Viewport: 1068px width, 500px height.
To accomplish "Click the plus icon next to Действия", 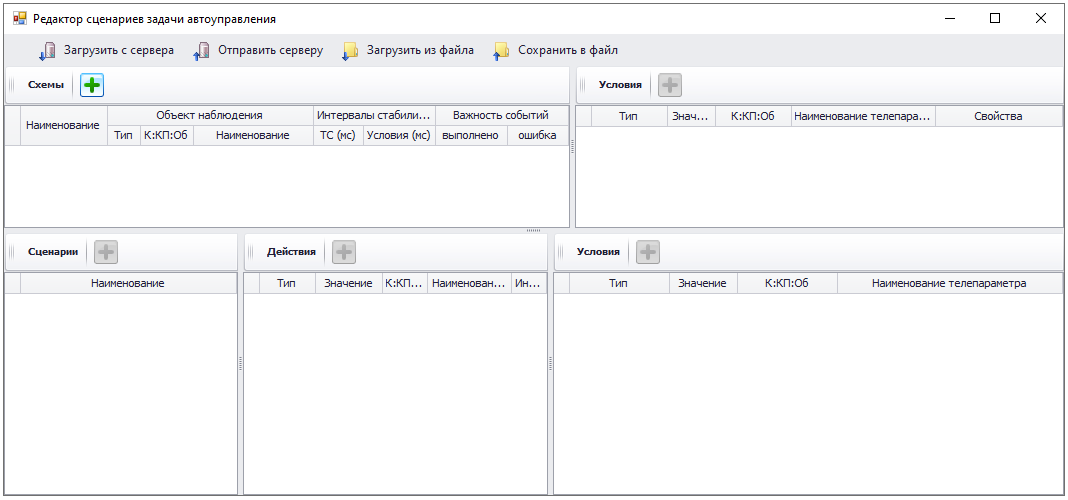I will click(x=344, y=252).
